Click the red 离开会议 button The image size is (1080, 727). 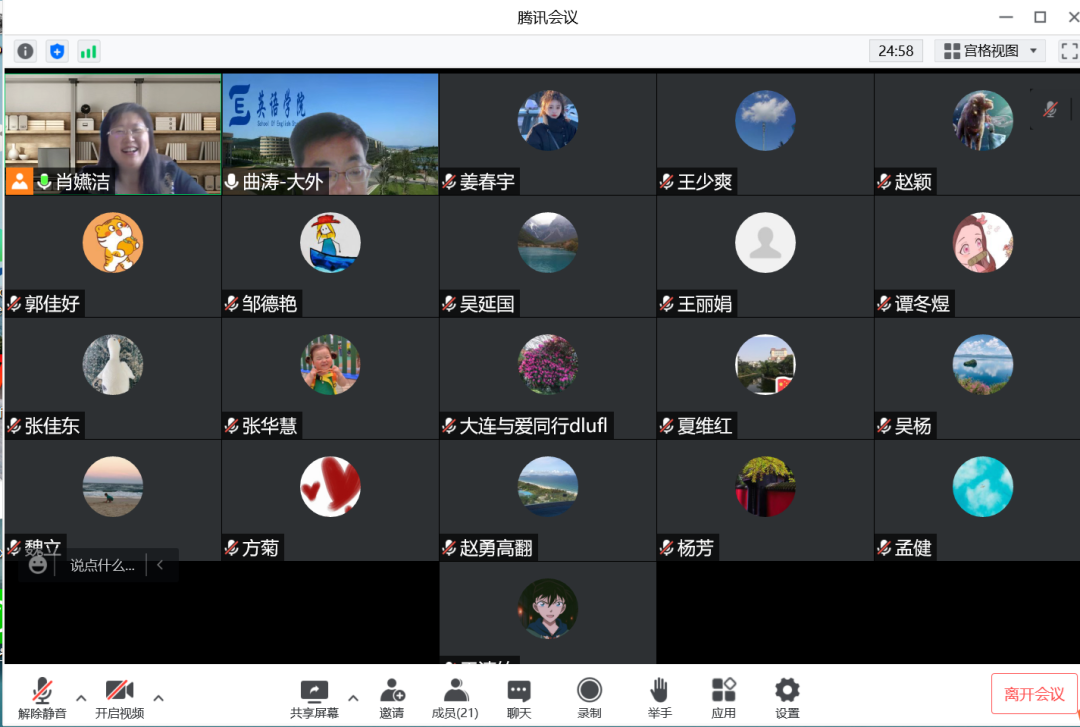point(1034,694)
